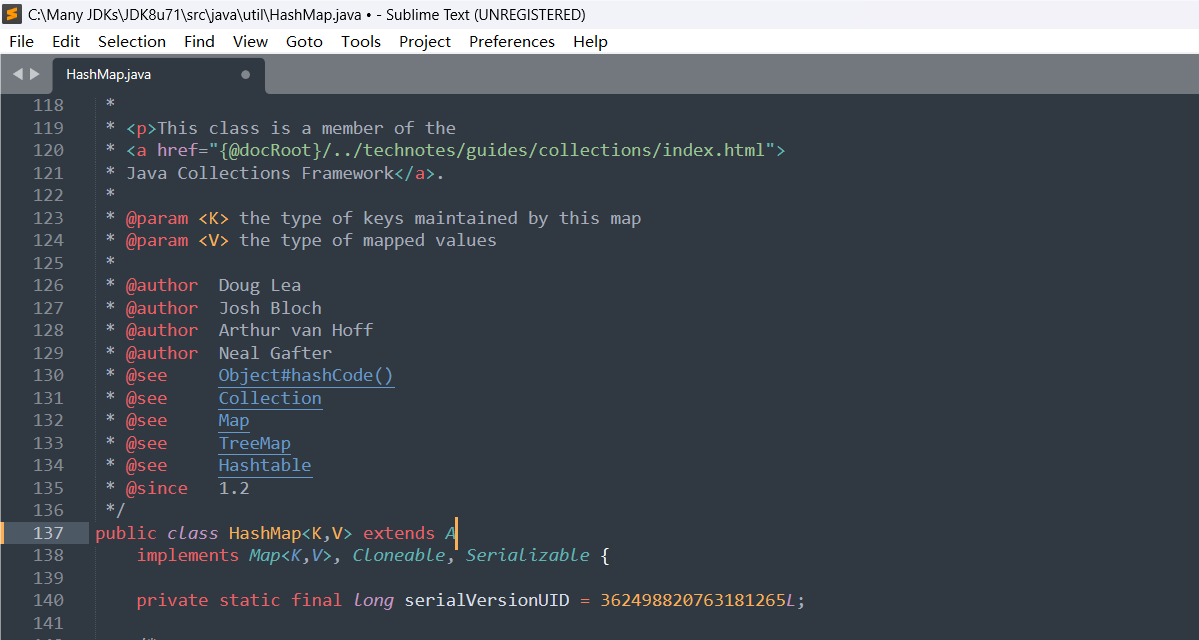
Task: Open the Project menu
Action: [x=425, y=41]
